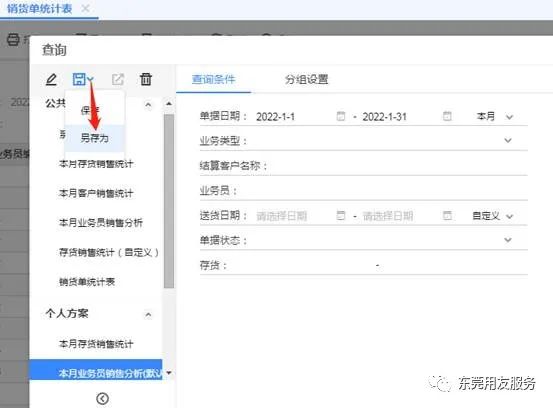
Task: Collapse the 公共 scheme group
Action: pyautogui.click(x=148, y=105)
